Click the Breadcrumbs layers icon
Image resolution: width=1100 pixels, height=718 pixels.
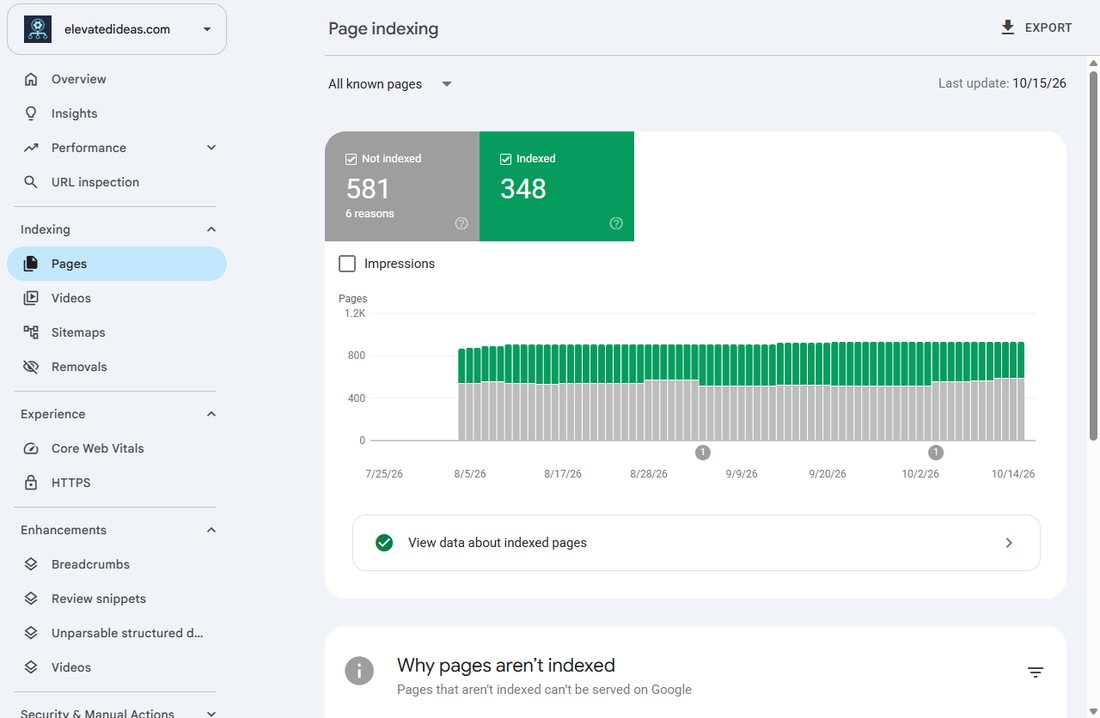[x=31, y=564]
